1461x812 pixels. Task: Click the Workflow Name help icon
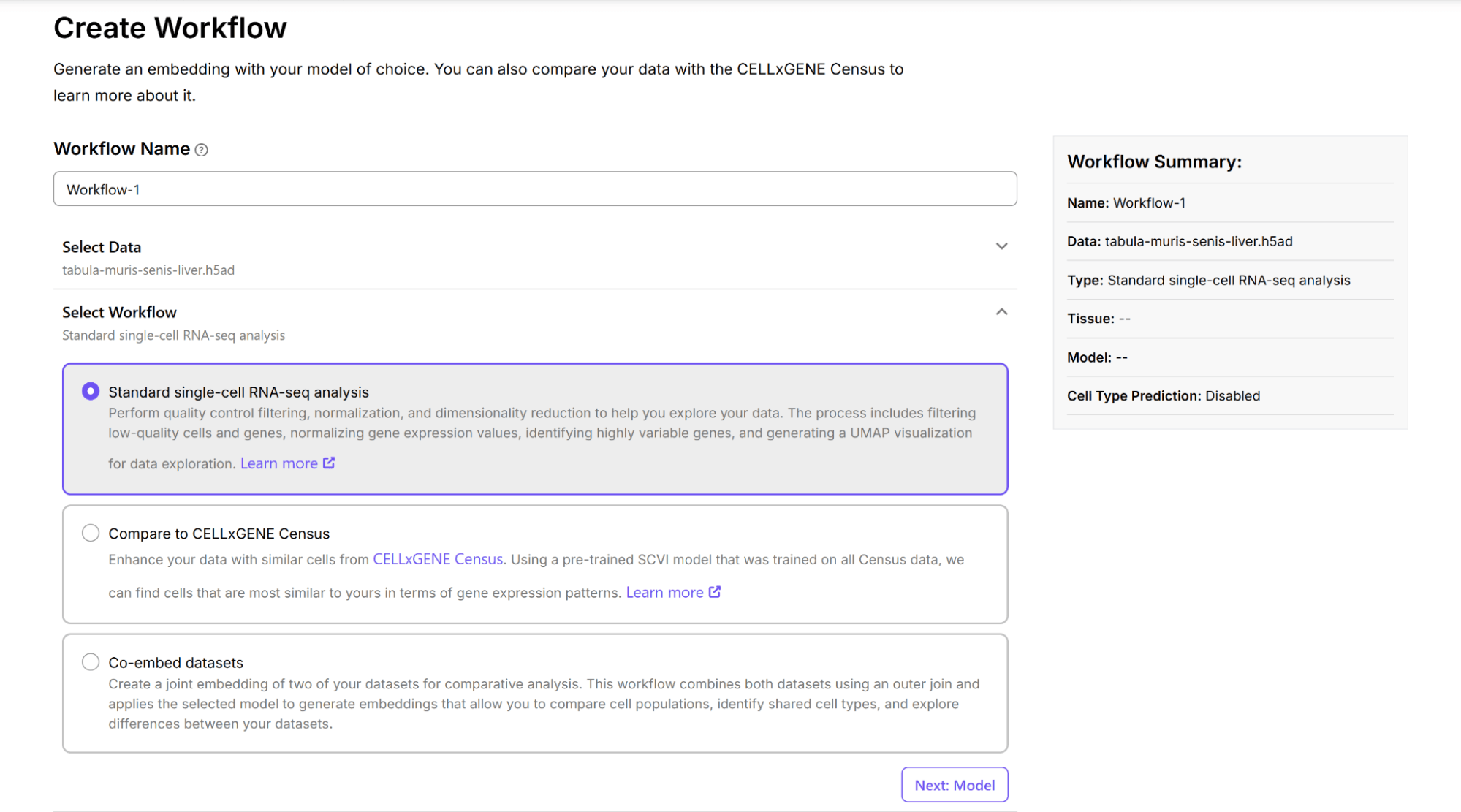point(202,150)
